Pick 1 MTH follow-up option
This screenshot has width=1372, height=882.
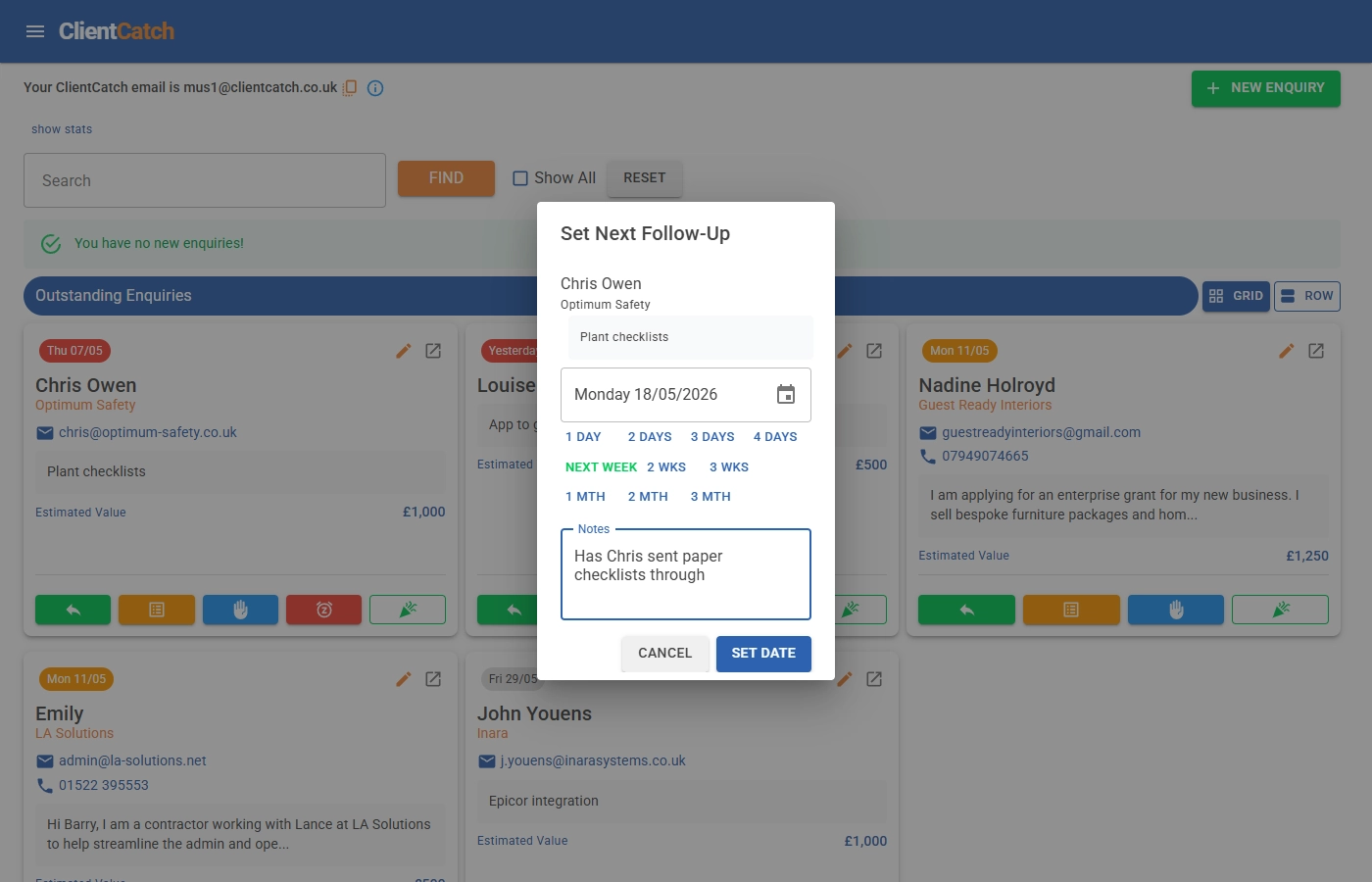[x=585, y=497]
